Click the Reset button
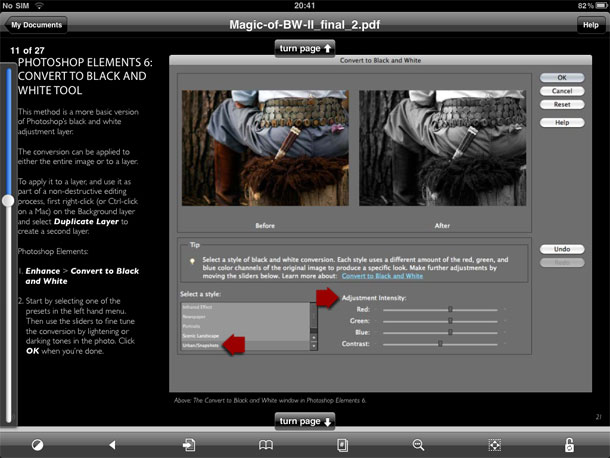 [562, 104]
